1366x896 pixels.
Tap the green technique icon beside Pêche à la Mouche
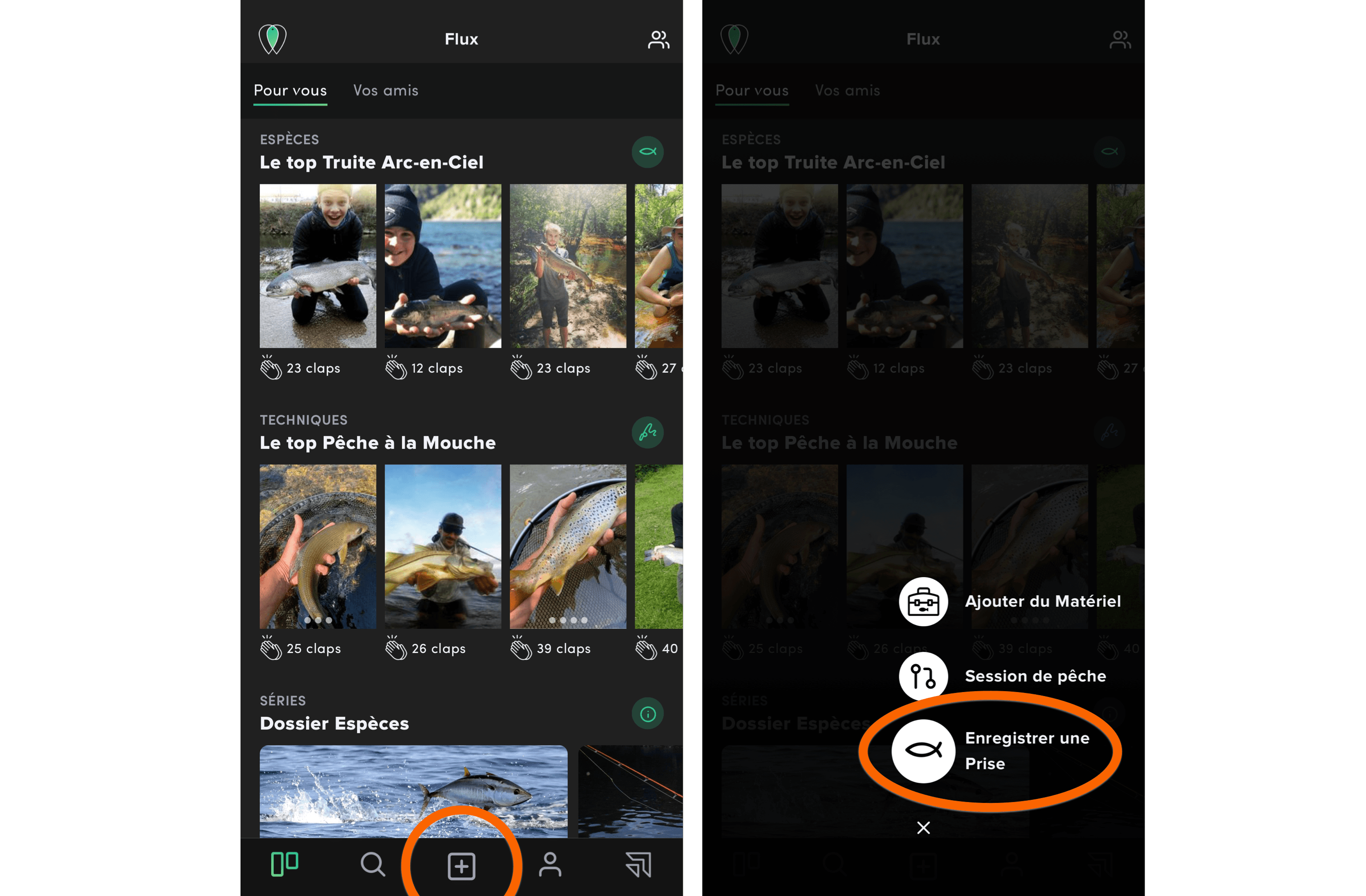(x=648, y=432)
